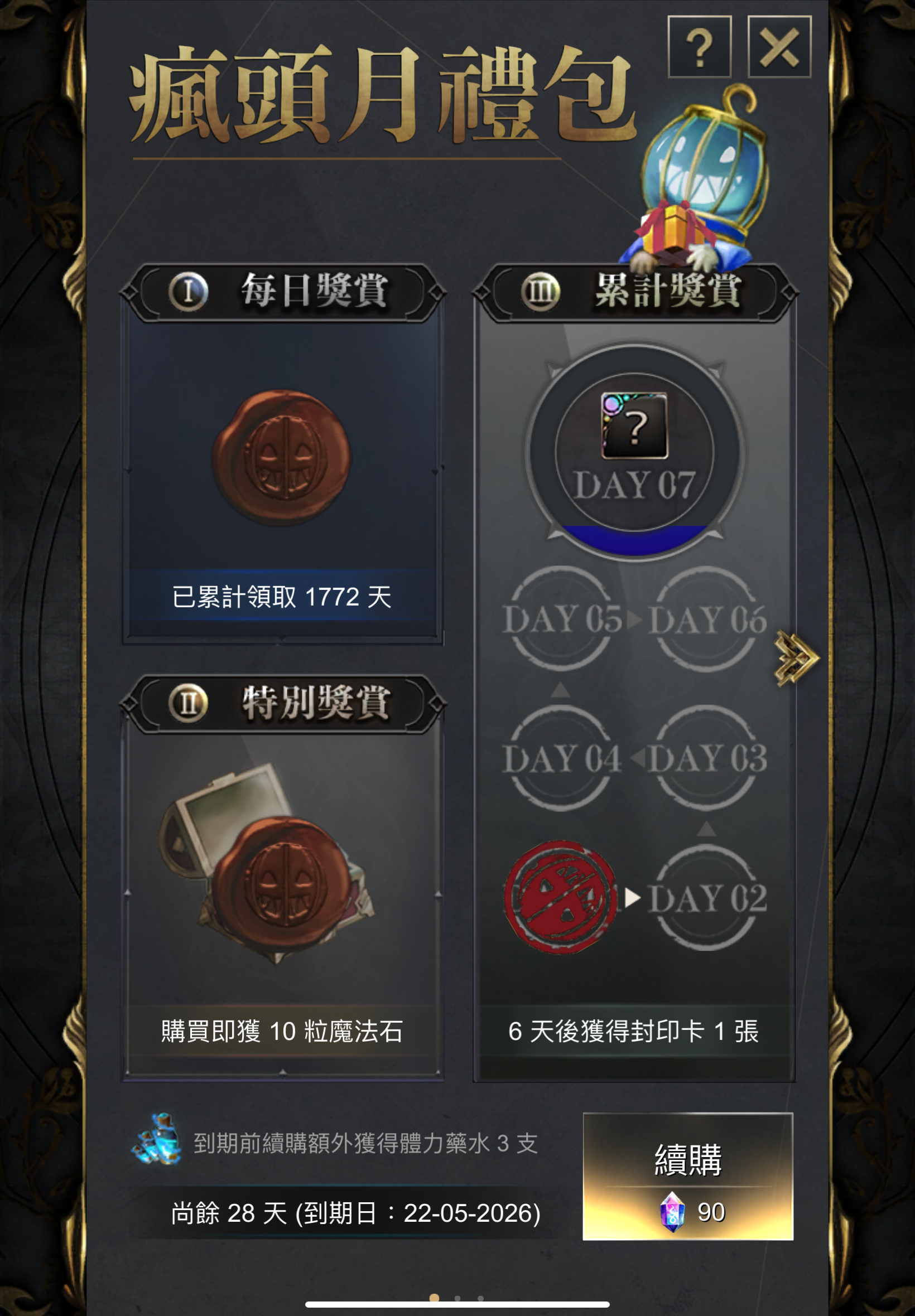
Task: Select the DAY 02 stamp slot
Action: click(707, 898)
